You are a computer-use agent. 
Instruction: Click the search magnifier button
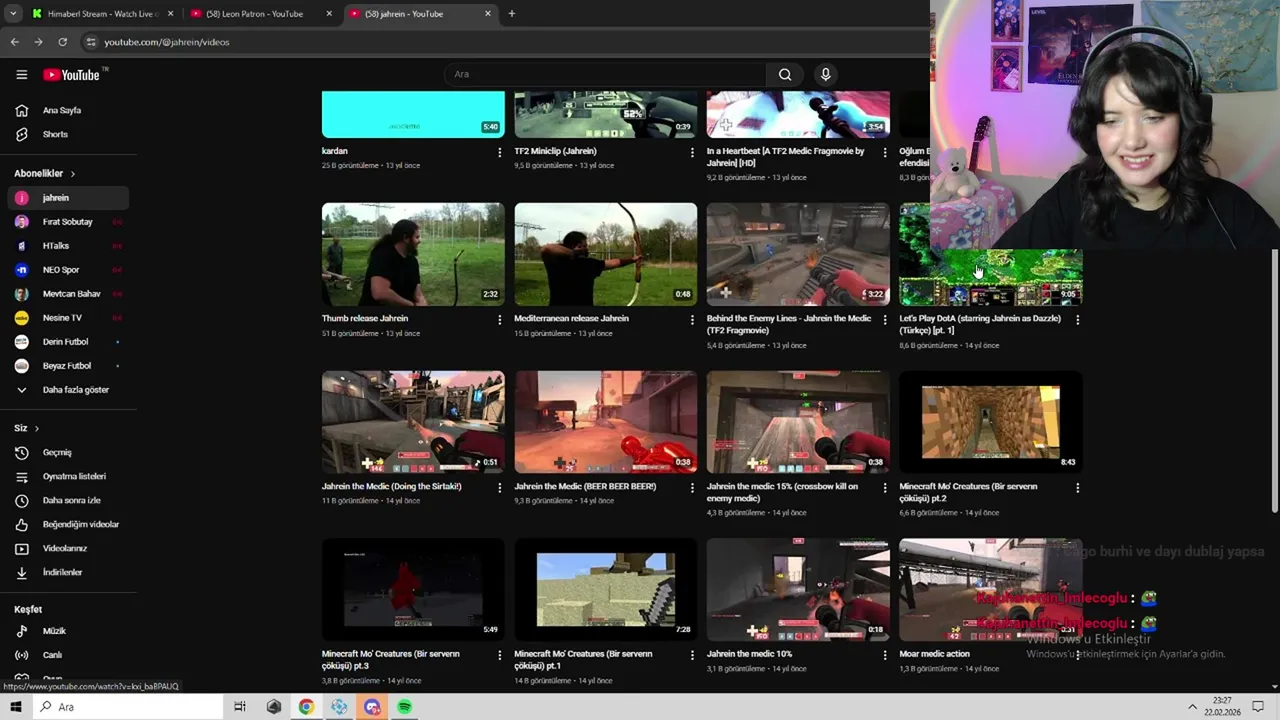click(x=785, y=74)
